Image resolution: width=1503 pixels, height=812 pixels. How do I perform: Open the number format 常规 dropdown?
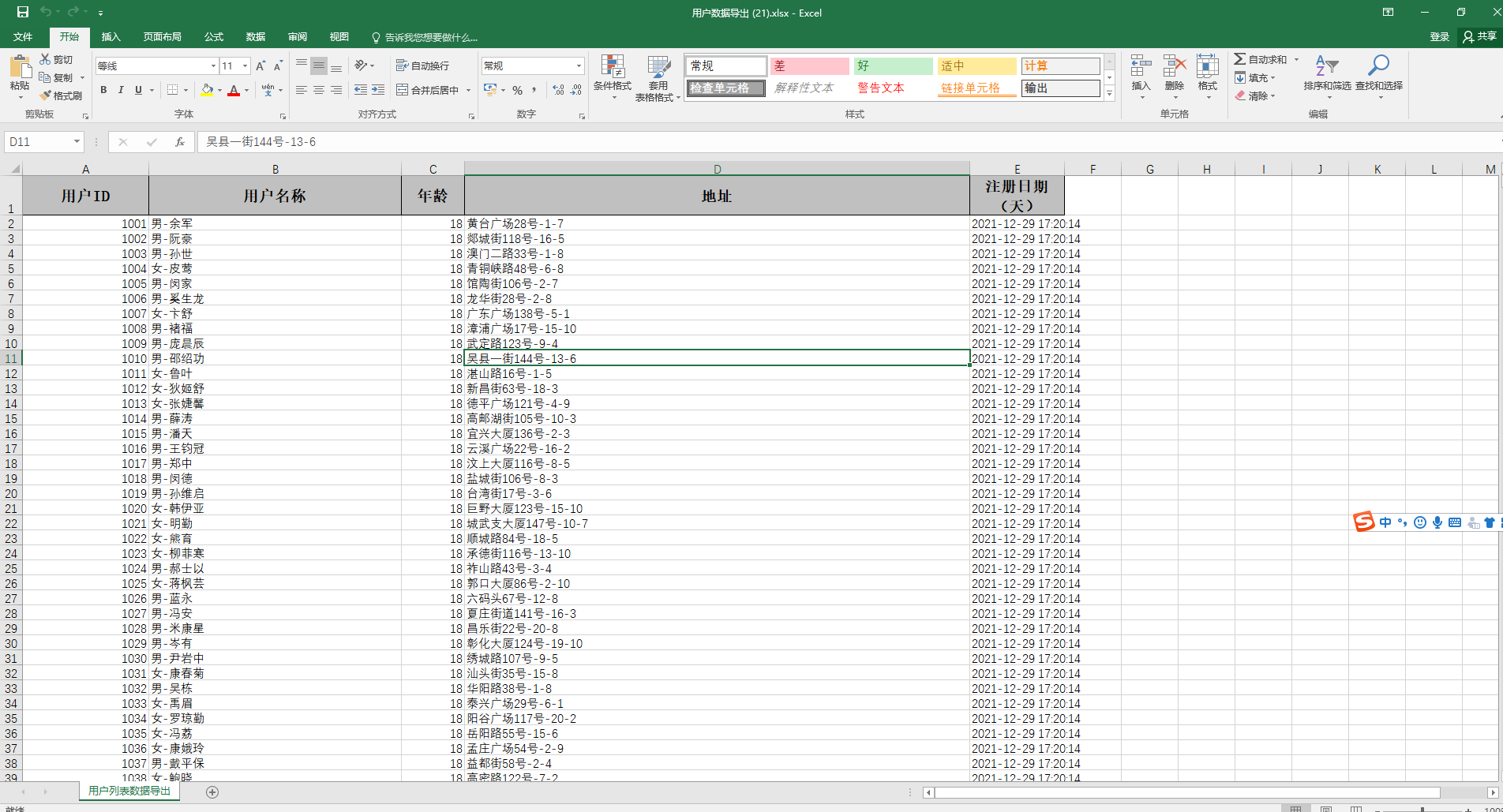577,65
